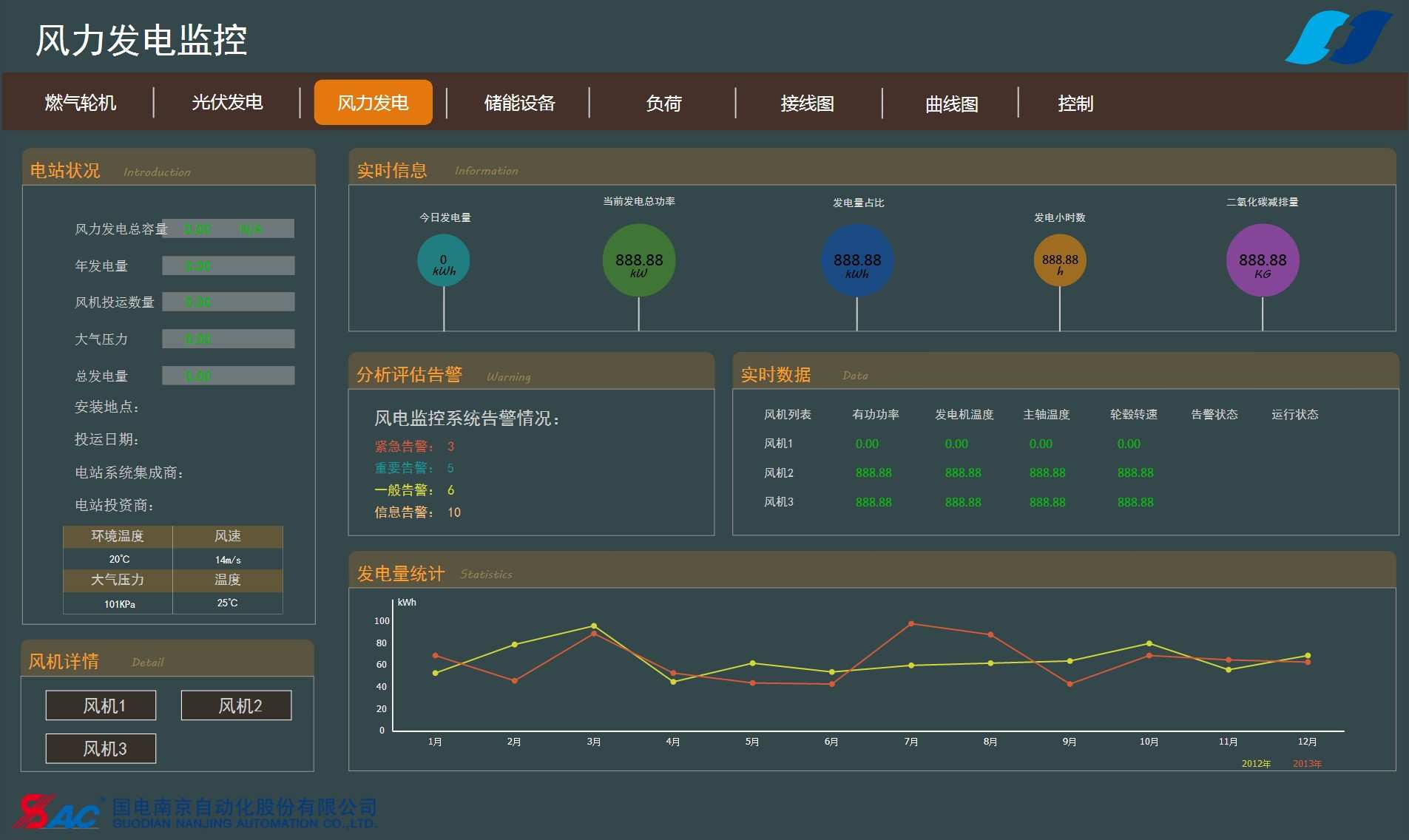Click the green 当前发电总功率 circle
This screenshot has height=840, width=1409.
(x=639, y=261)
